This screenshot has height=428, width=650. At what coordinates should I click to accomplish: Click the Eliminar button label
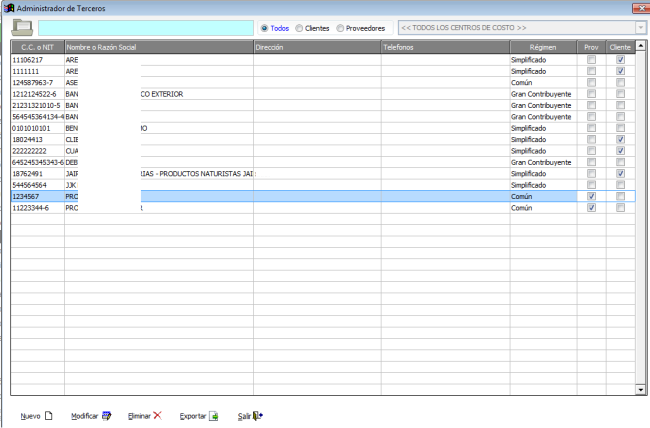(x=139, y=416)
